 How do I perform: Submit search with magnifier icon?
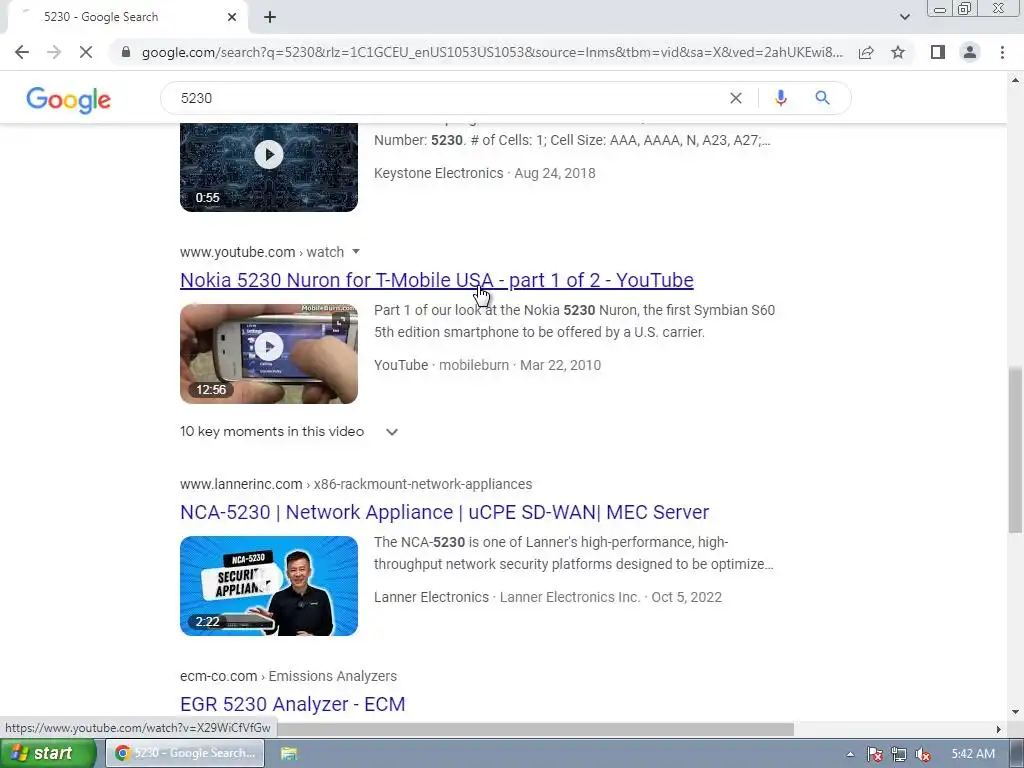click(x=822, y=98)
